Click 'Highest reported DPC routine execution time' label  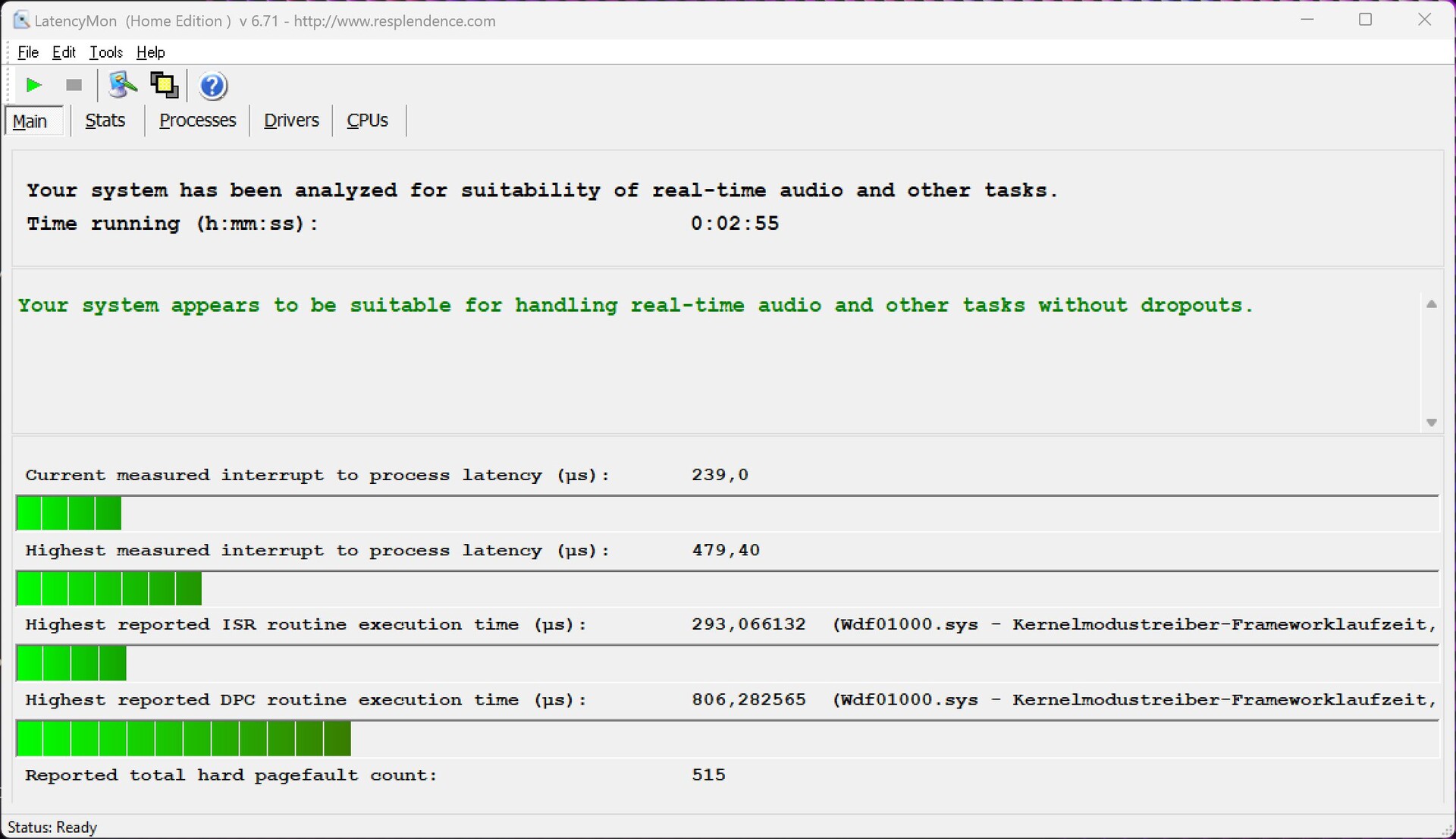coord(306,700)
